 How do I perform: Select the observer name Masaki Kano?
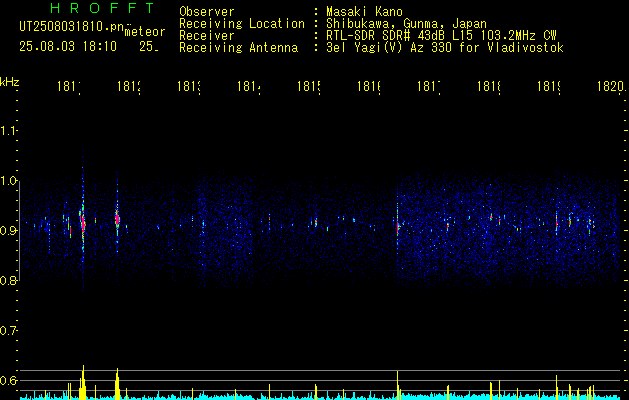364,11
